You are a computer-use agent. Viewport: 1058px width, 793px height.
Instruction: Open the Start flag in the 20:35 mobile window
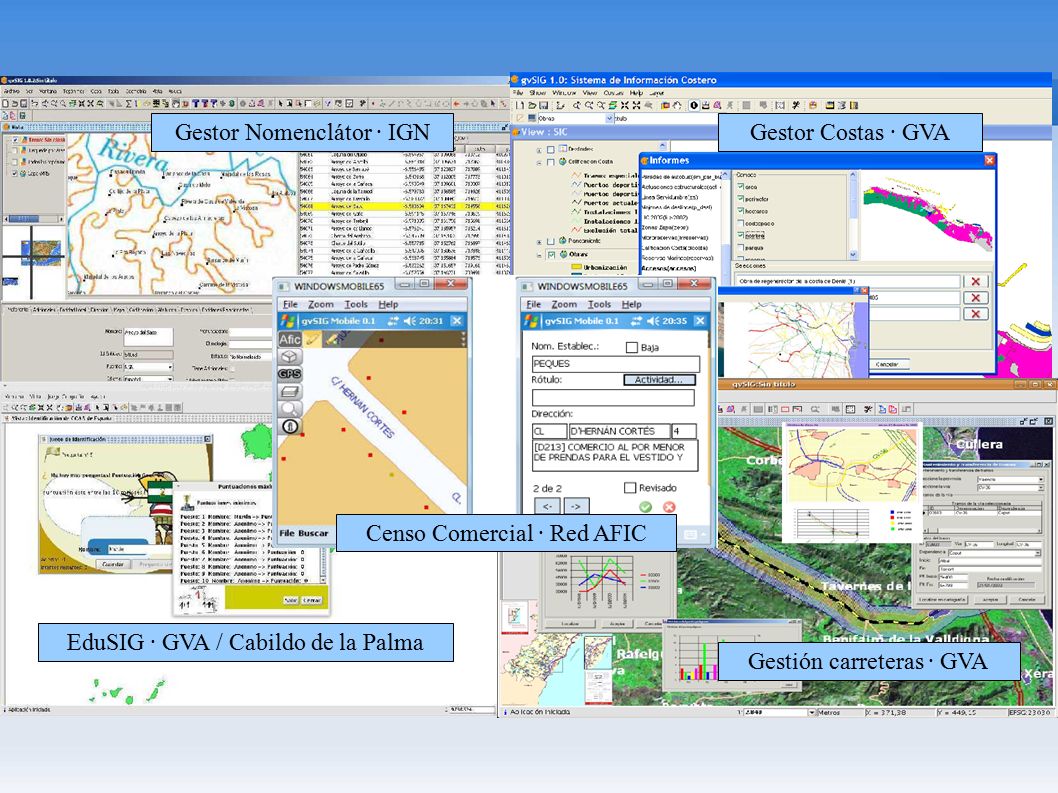532,321
